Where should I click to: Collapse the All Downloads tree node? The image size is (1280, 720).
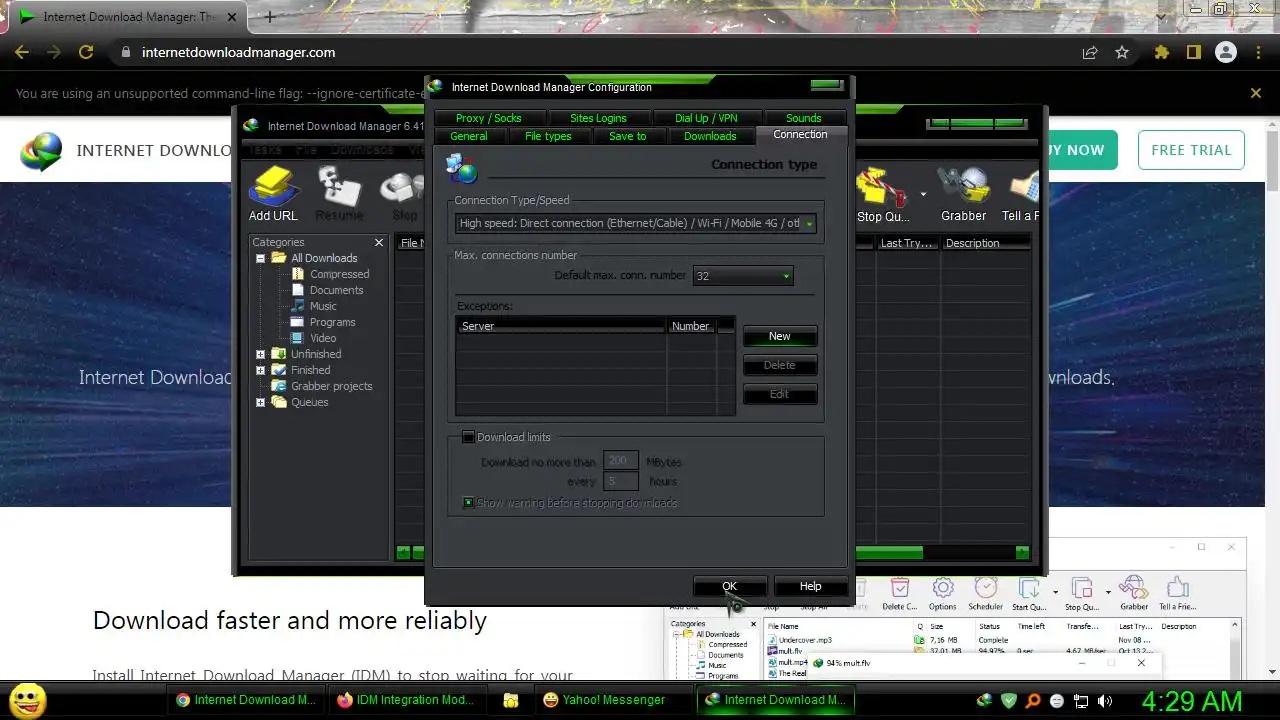coord(260,258)
